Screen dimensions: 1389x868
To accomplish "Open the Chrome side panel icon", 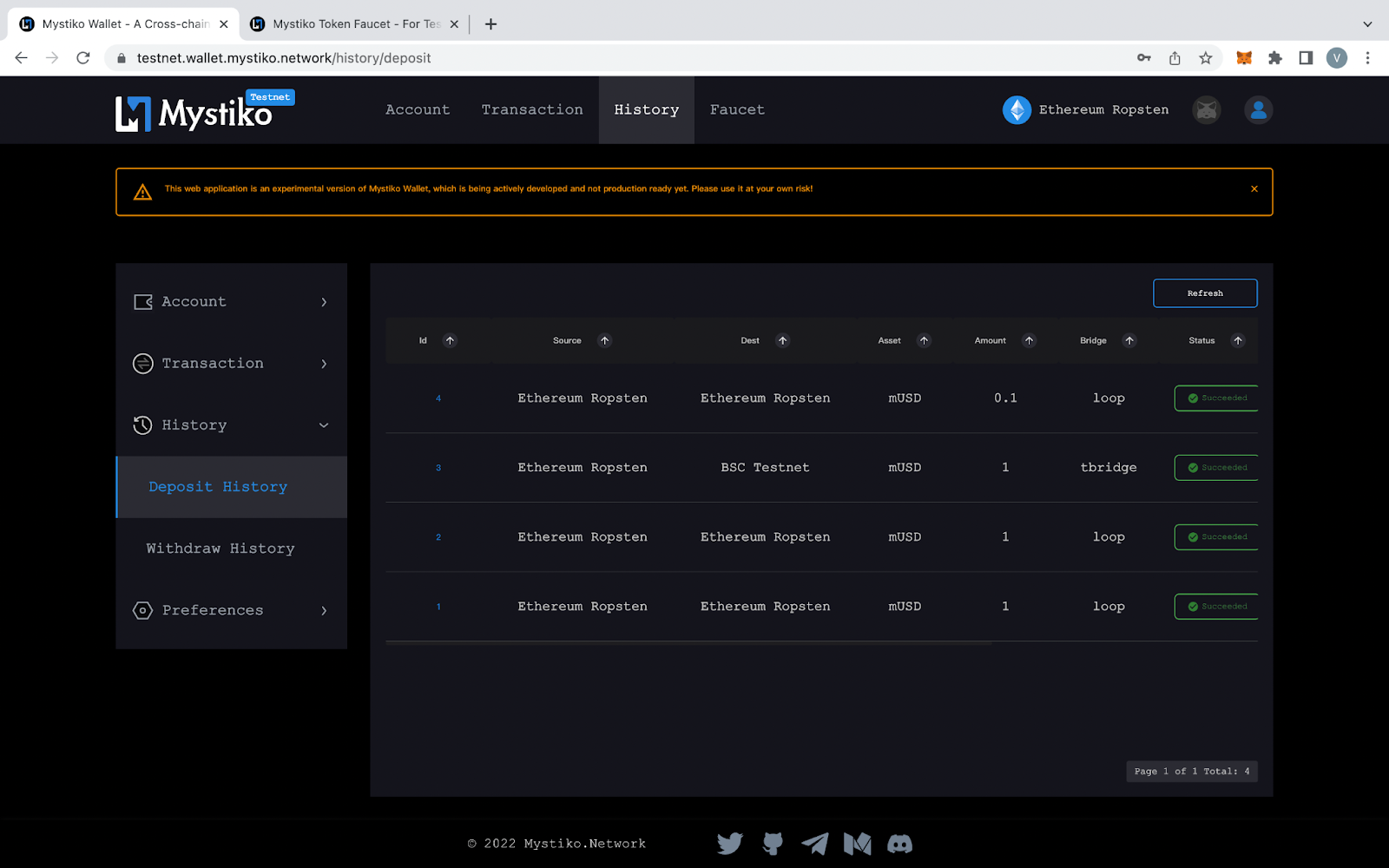I will (1306, 58).
